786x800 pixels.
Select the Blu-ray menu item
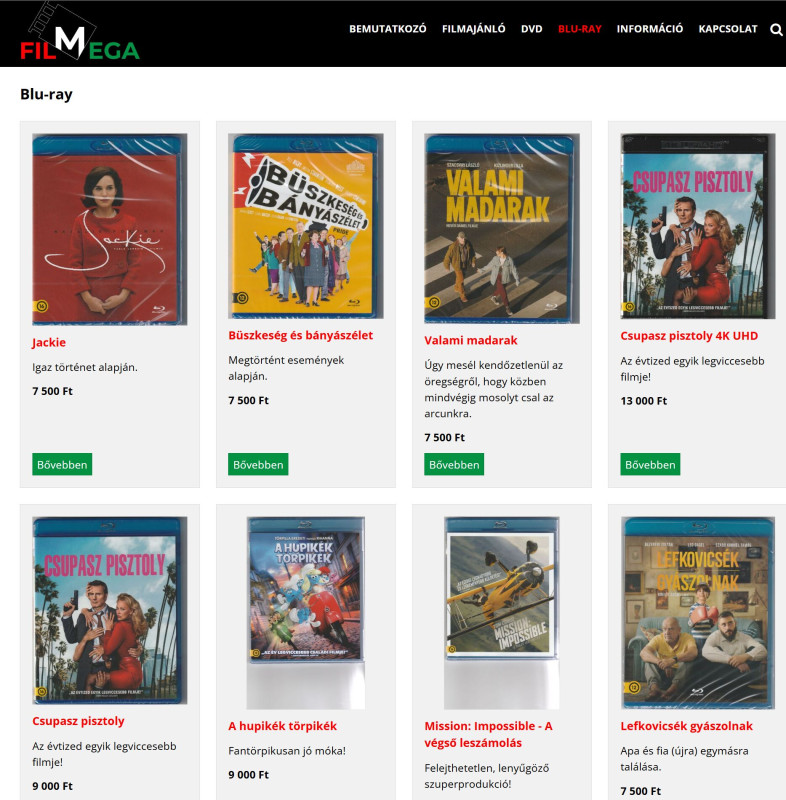[x=579, y=29]
